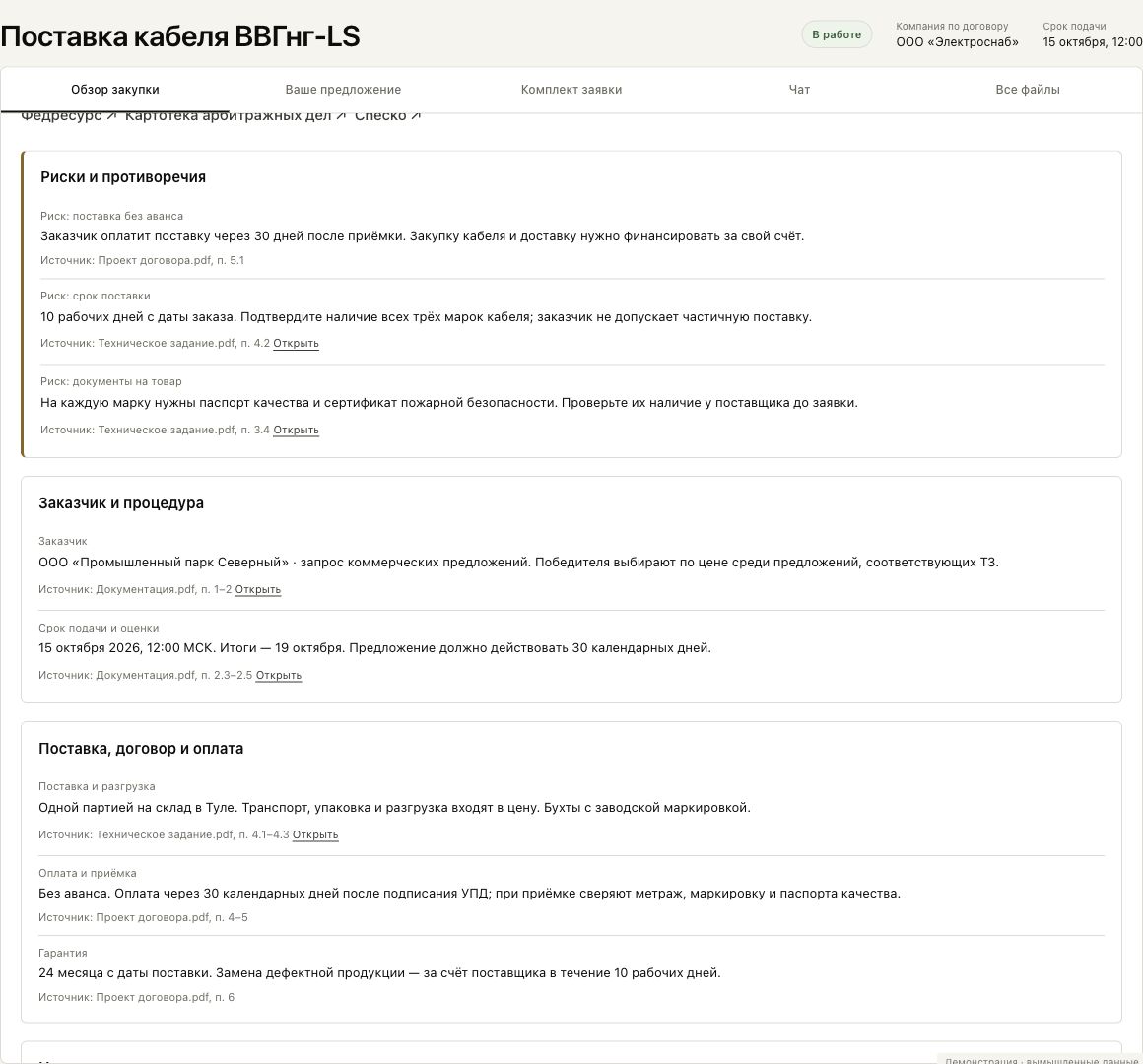Switch to the «Обзор закупки» tab
The width and height of the screenshot is (1143, 1064).
[114, 90]
